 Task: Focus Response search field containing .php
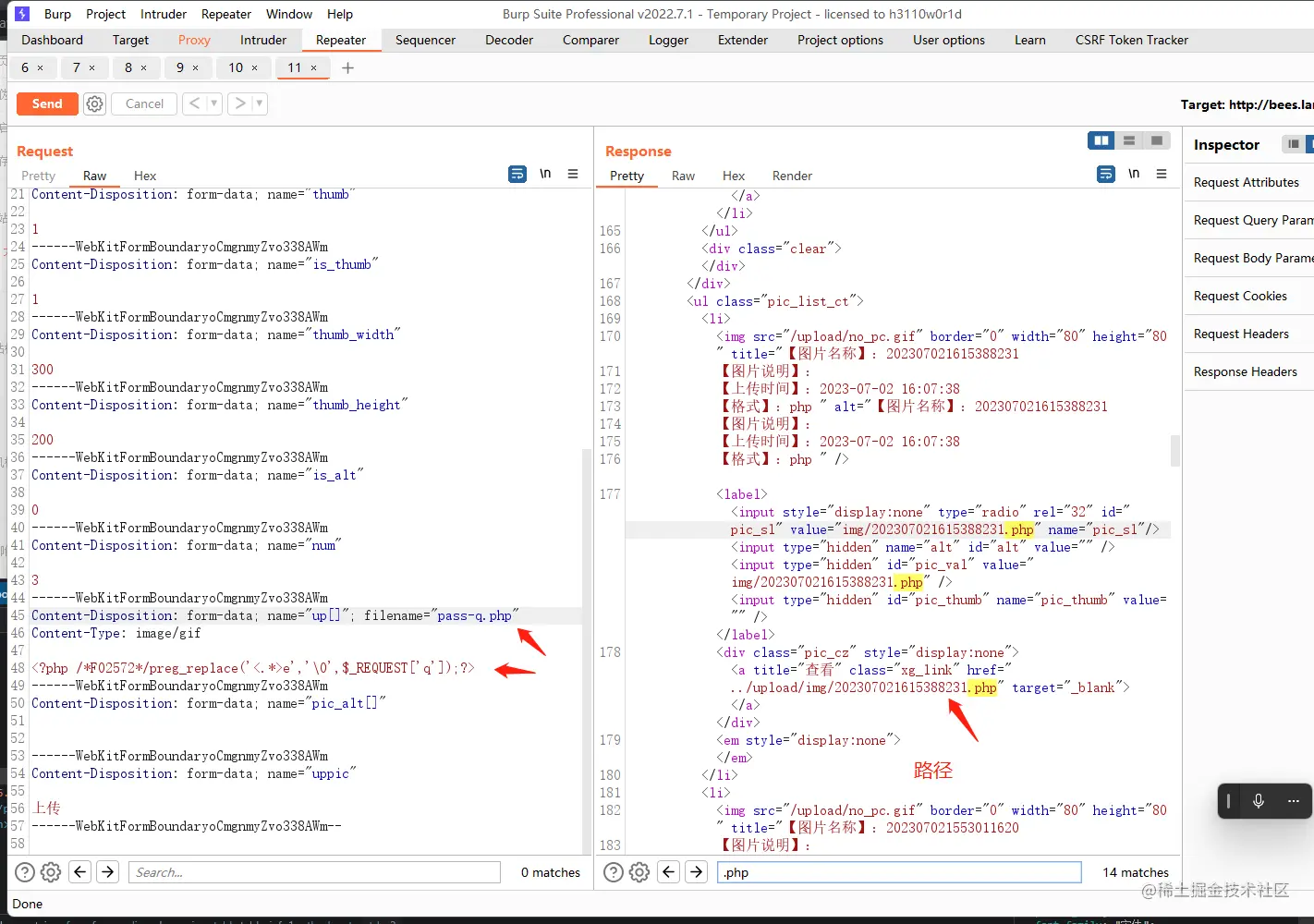(899, 871)
